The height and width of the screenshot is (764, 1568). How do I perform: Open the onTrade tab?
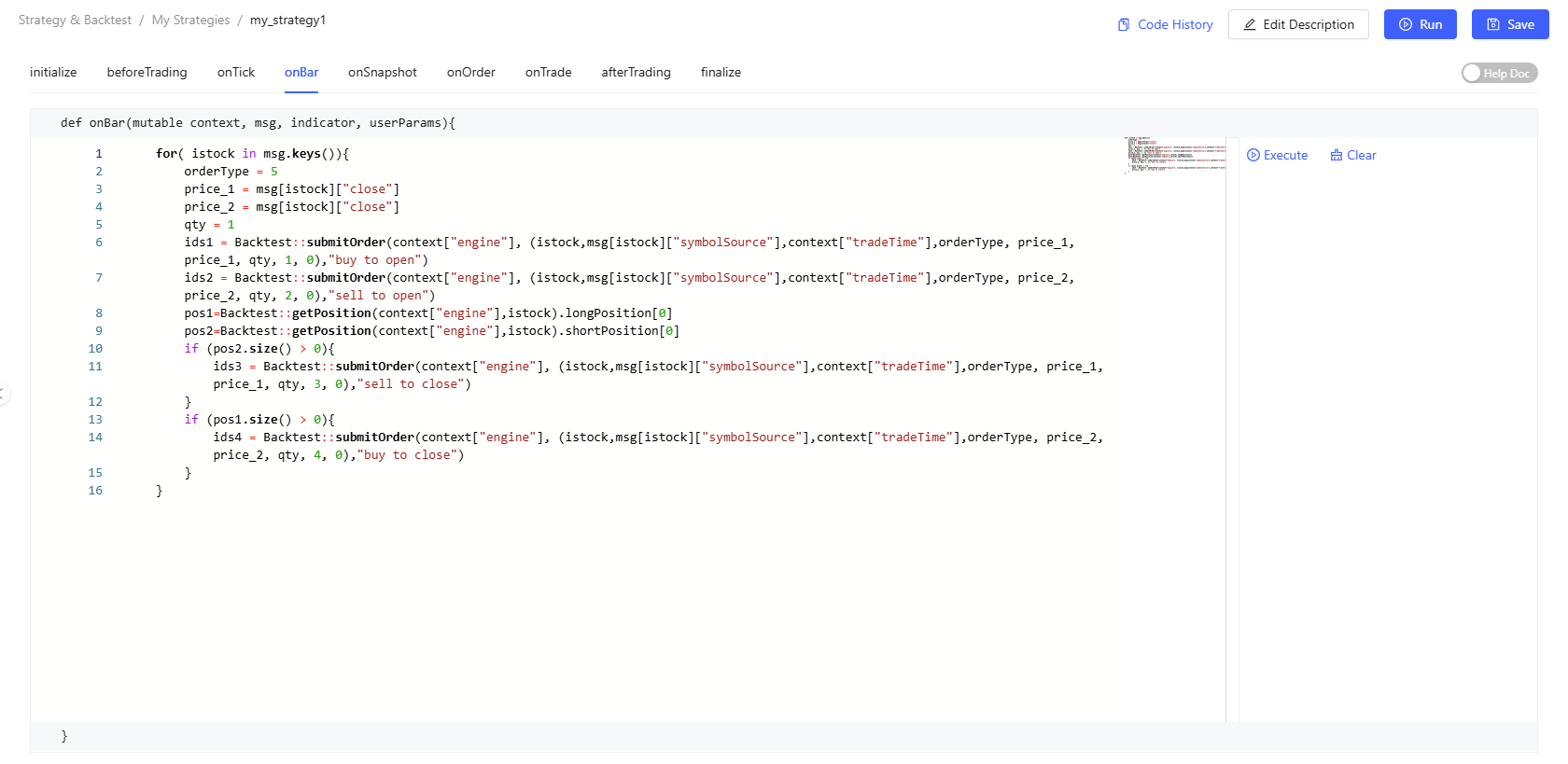coord(549,72)
